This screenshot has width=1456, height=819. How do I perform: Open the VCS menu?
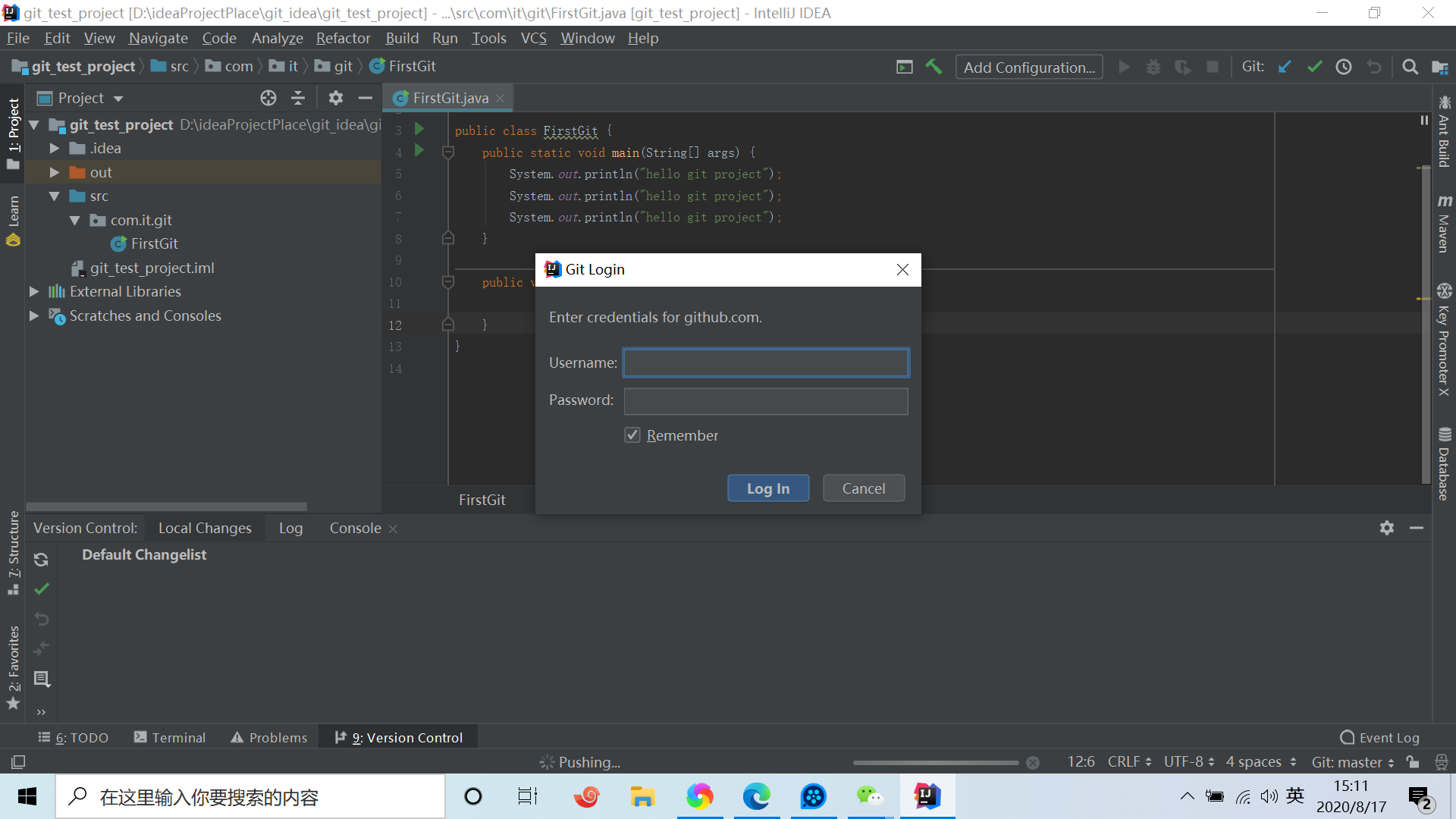point(533,38)
